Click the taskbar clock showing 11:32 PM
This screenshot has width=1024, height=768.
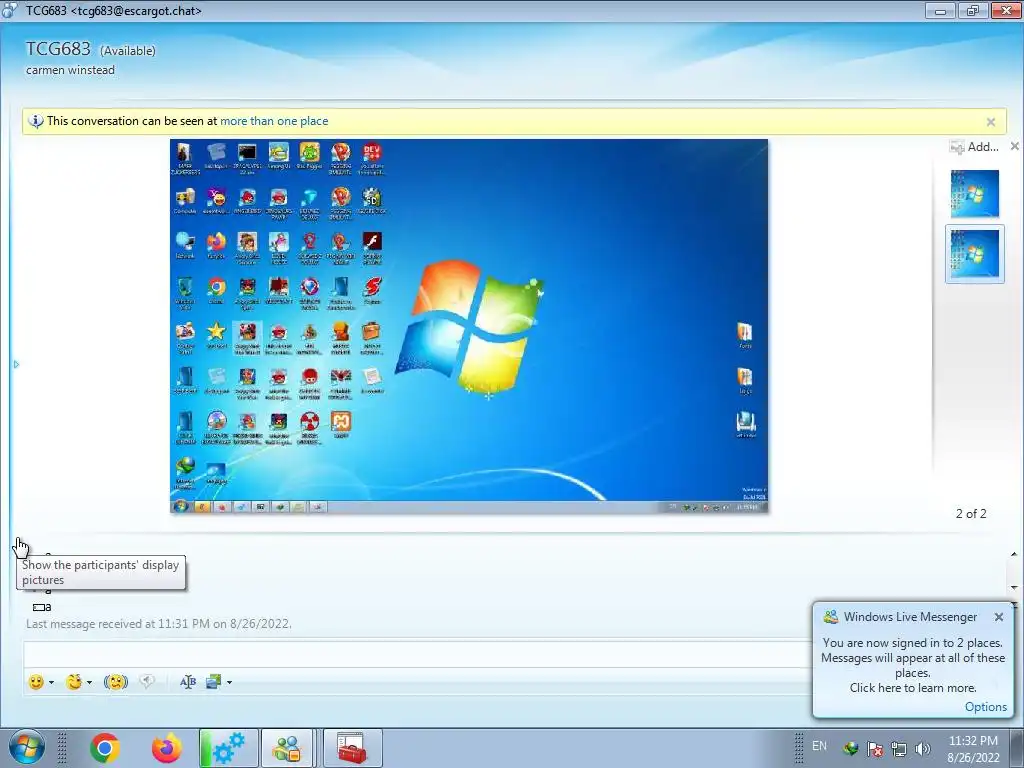(973, 748)
